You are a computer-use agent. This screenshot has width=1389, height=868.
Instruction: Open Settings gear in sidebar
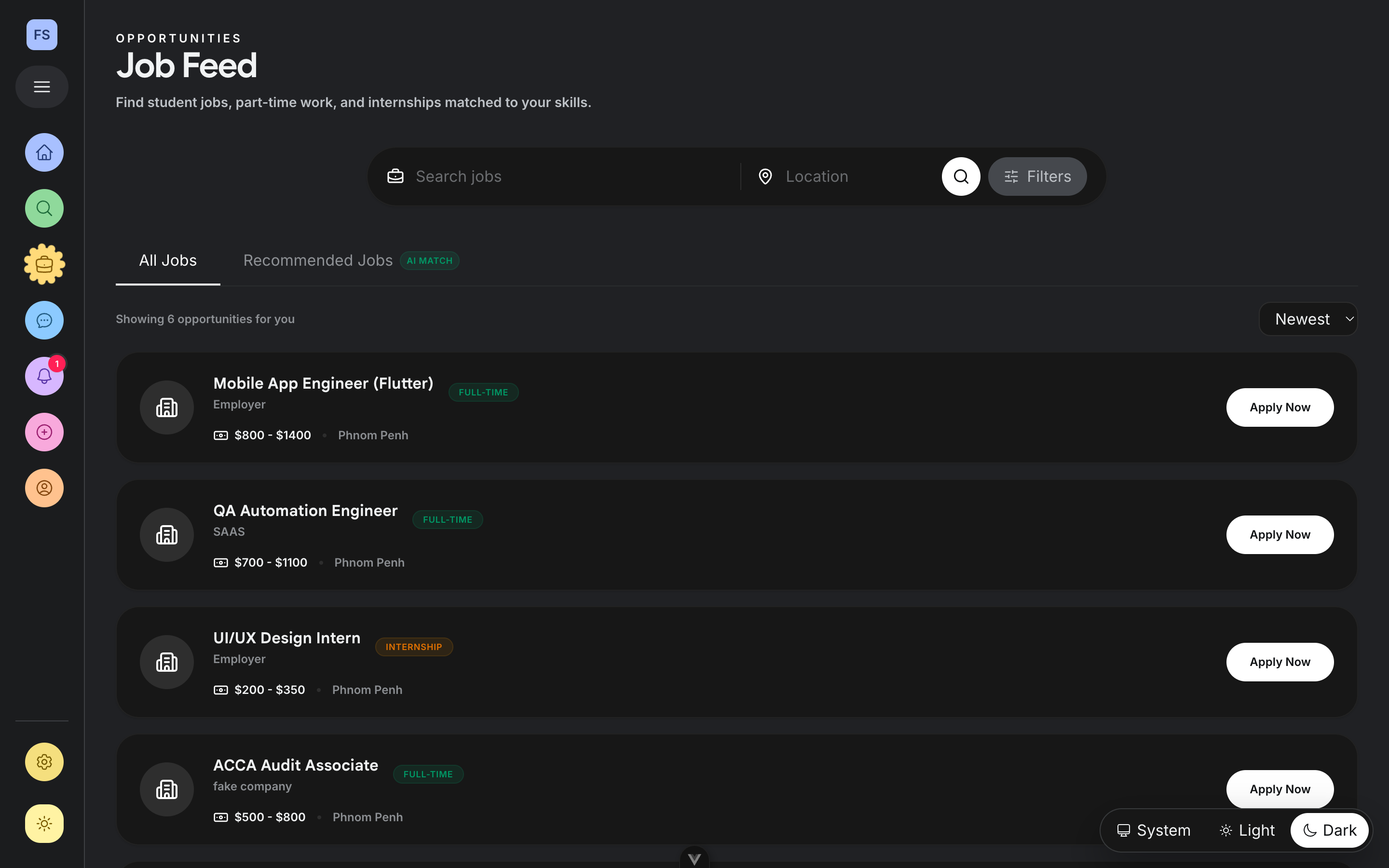[44, 762]
